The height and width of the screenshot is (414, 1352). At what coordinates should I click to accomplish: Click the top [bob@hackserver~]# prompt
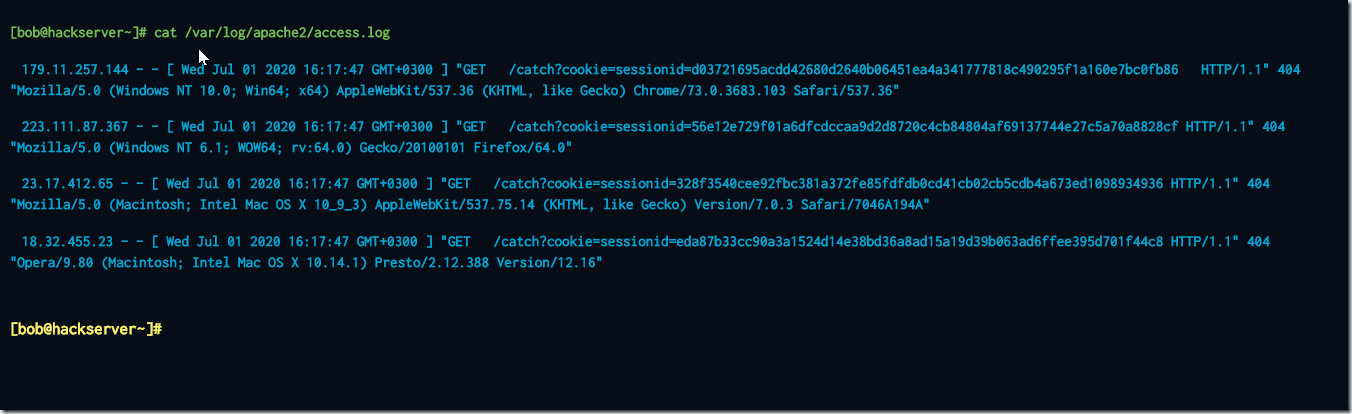tap(78, 33)
